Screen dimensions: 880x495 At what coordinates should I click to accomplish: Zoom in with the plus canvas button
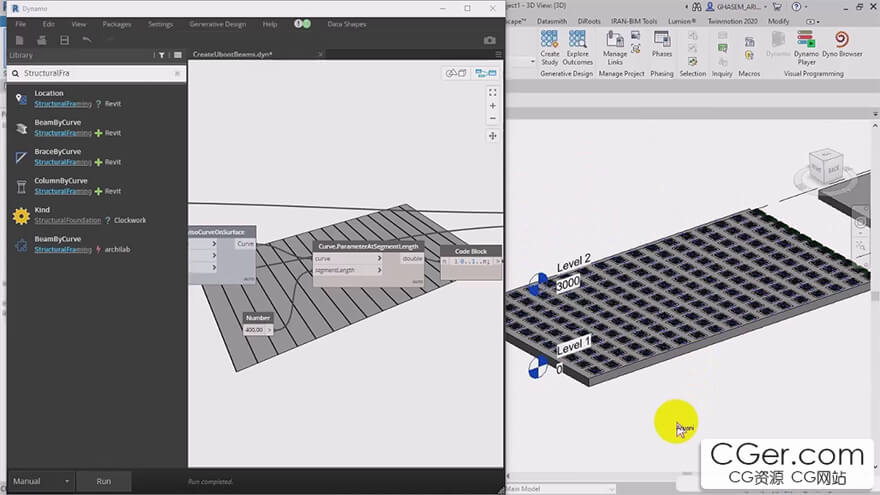coord(492,106)
